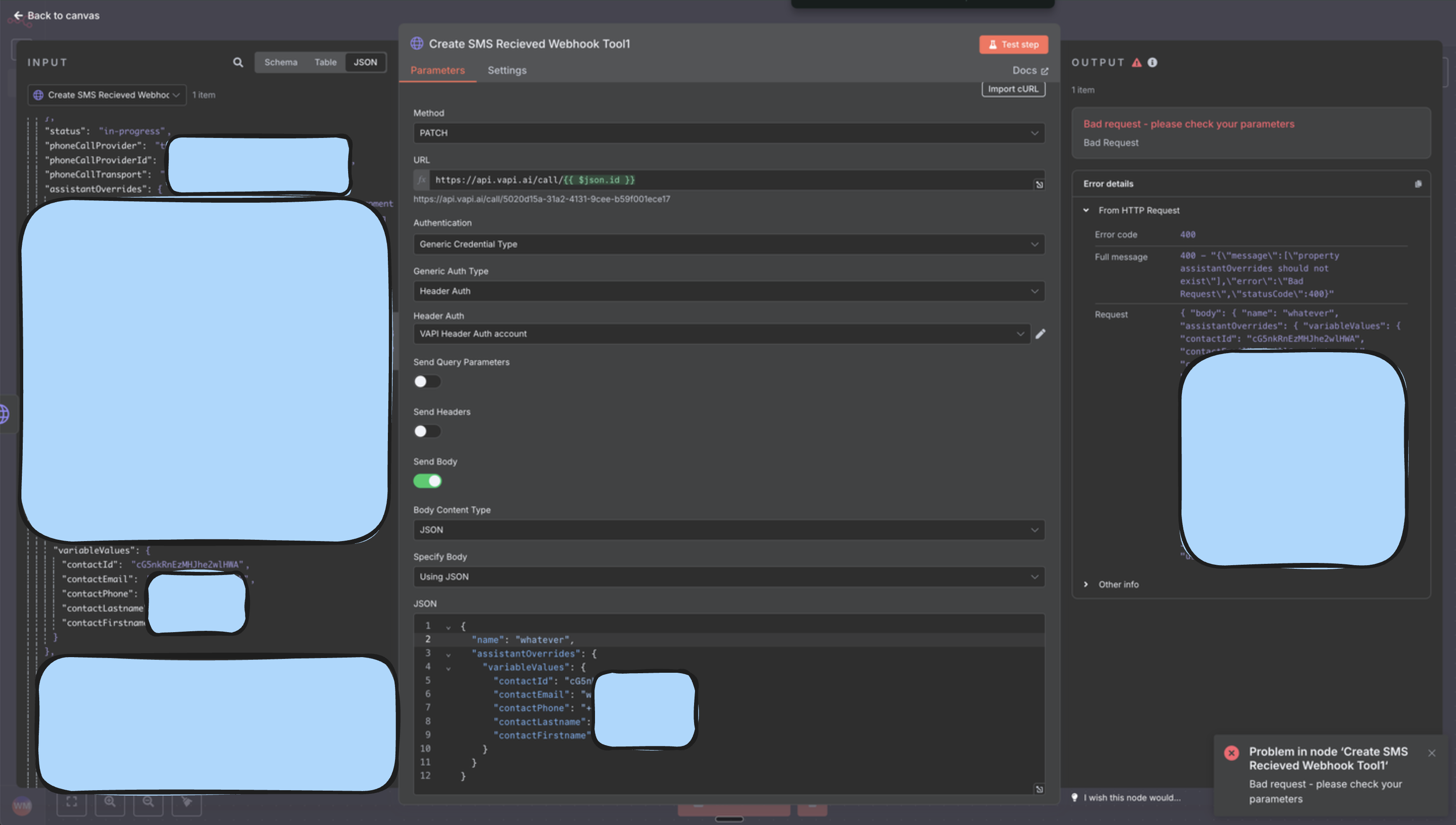Open the Method PATCH dropdown

point(728,133)
